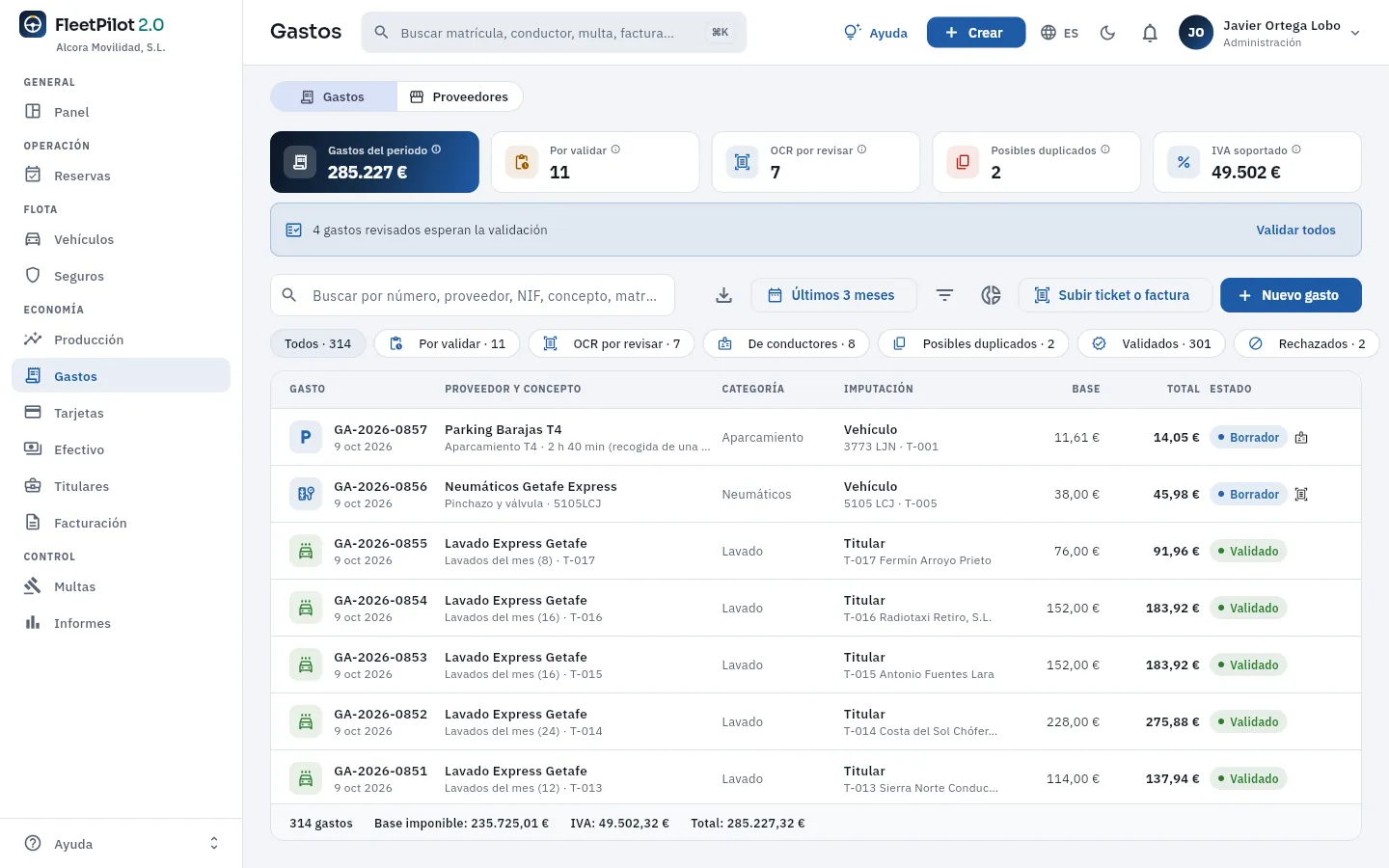The image size is (1389, 868).
Task: Filter by Validados · 301 chip
Action: [1152, 343]
